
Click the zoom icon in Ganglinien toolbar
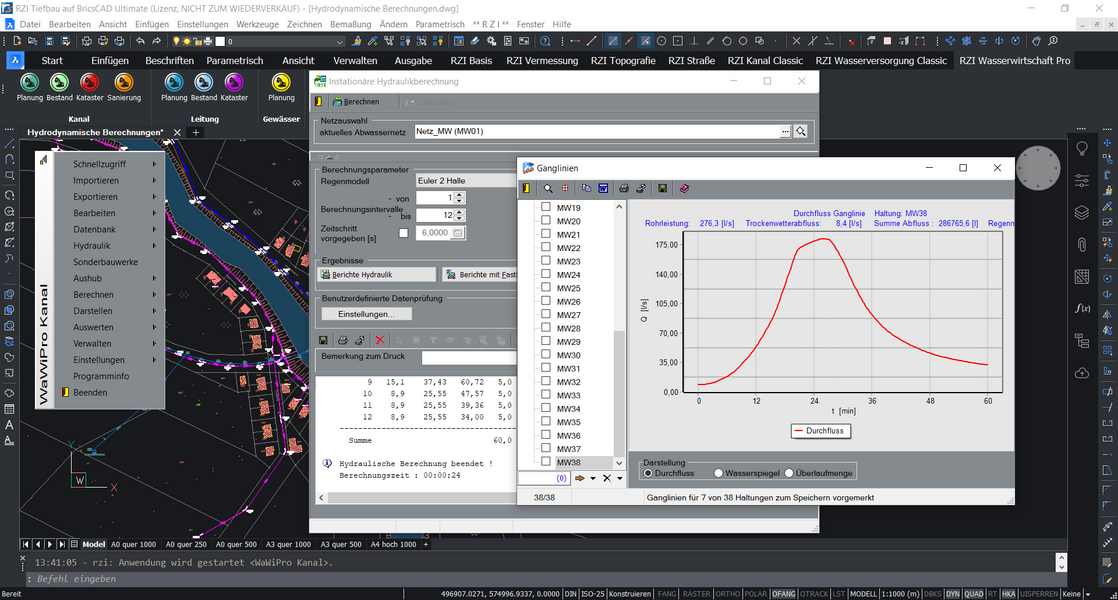[548, 188]
